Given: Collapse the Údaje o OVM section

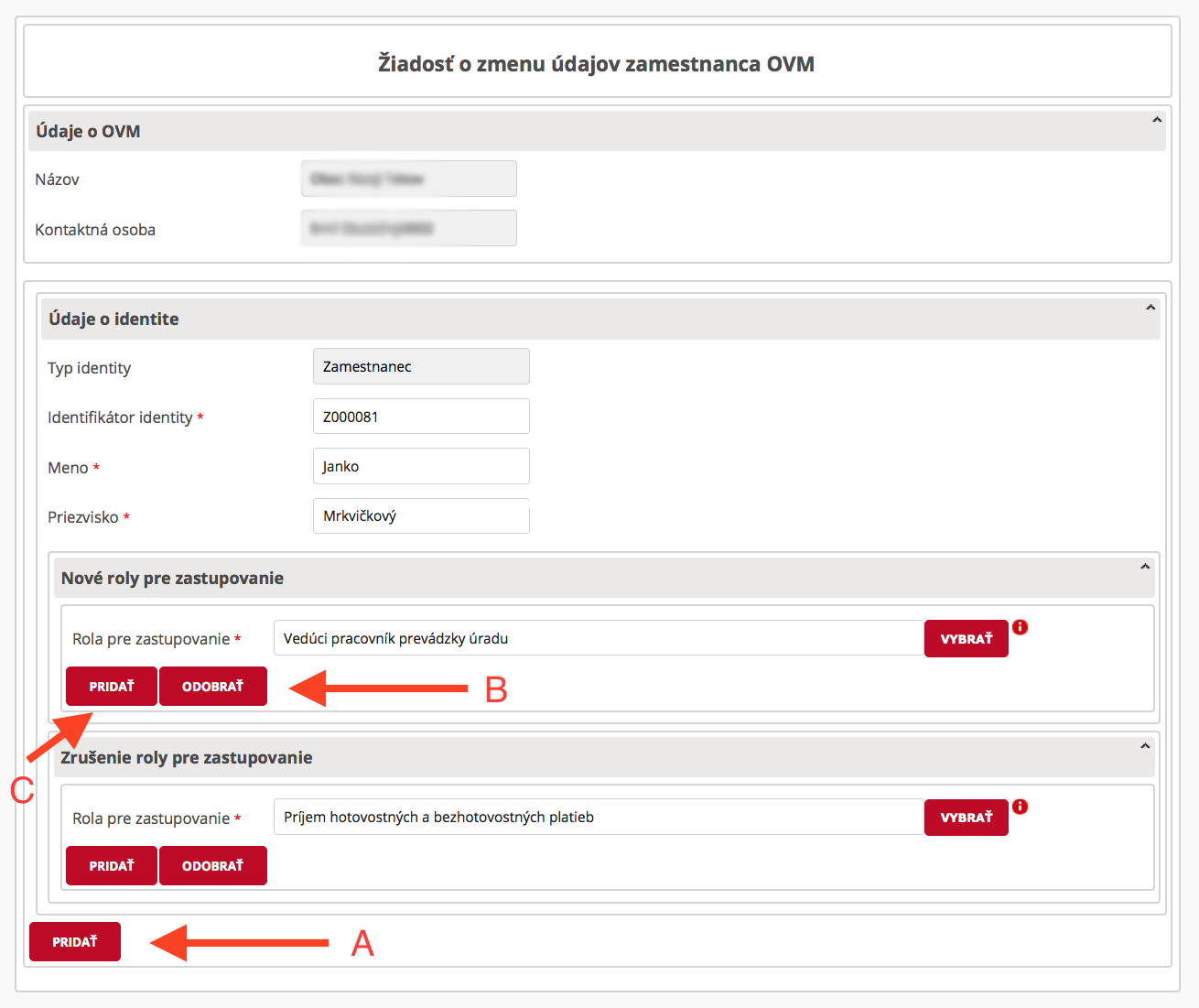Looking at the screenshot, I should pyautogui.click(x=1157, y=120).
